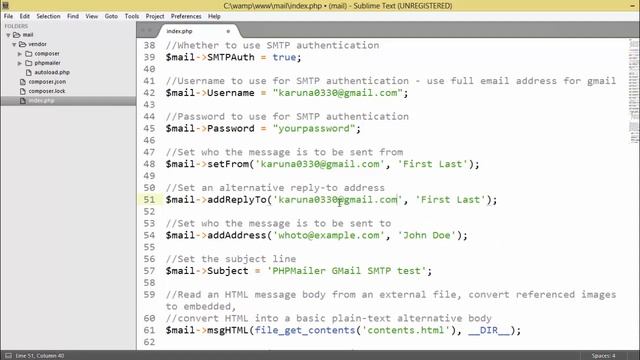Click the SMTPAuth property name
Viewport: 640px width, 360px height.
(231, 57)
